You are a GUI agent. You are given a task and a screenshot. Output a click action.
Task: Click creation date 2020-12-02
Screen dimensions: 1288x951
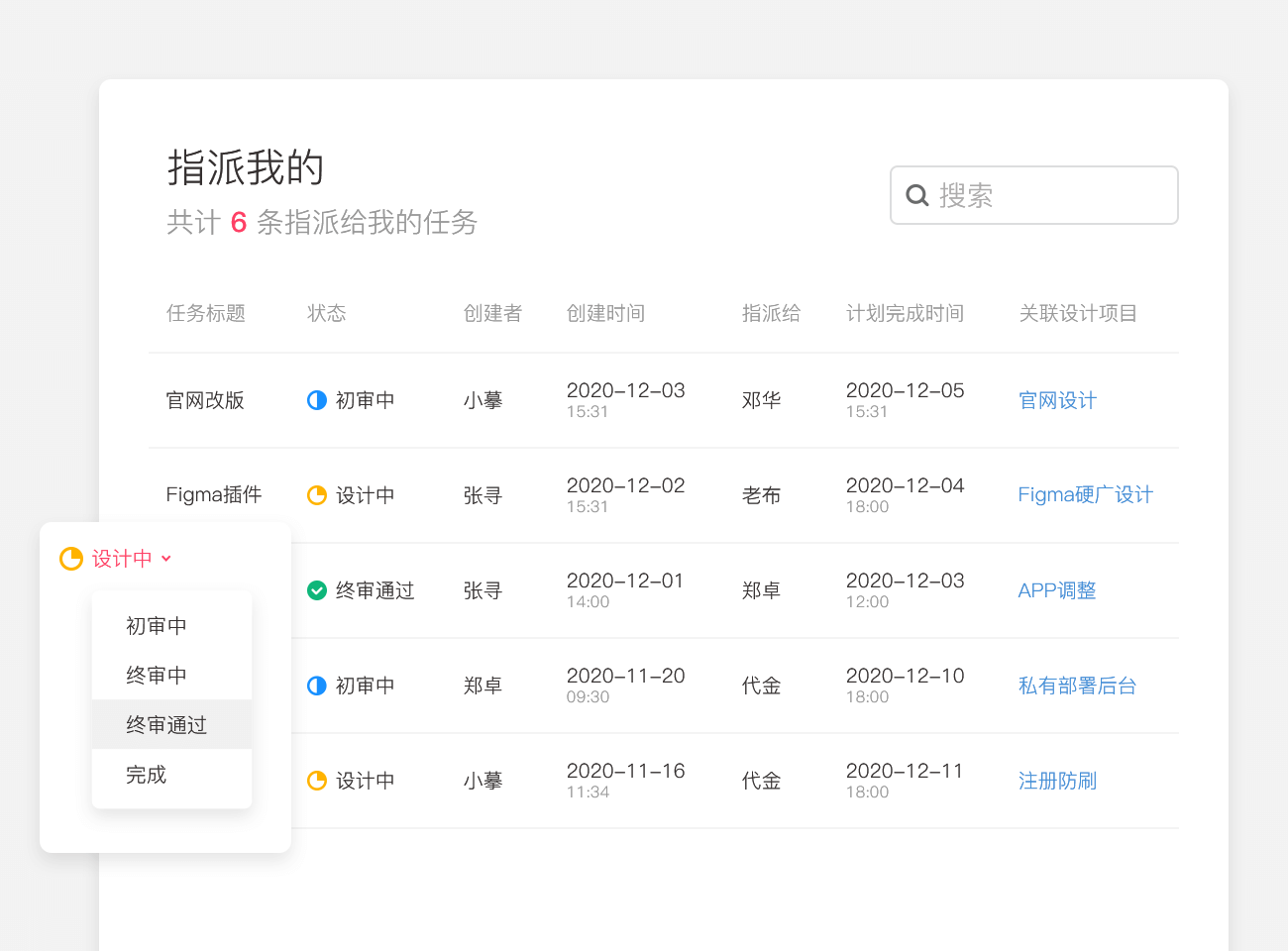[626, 485]
